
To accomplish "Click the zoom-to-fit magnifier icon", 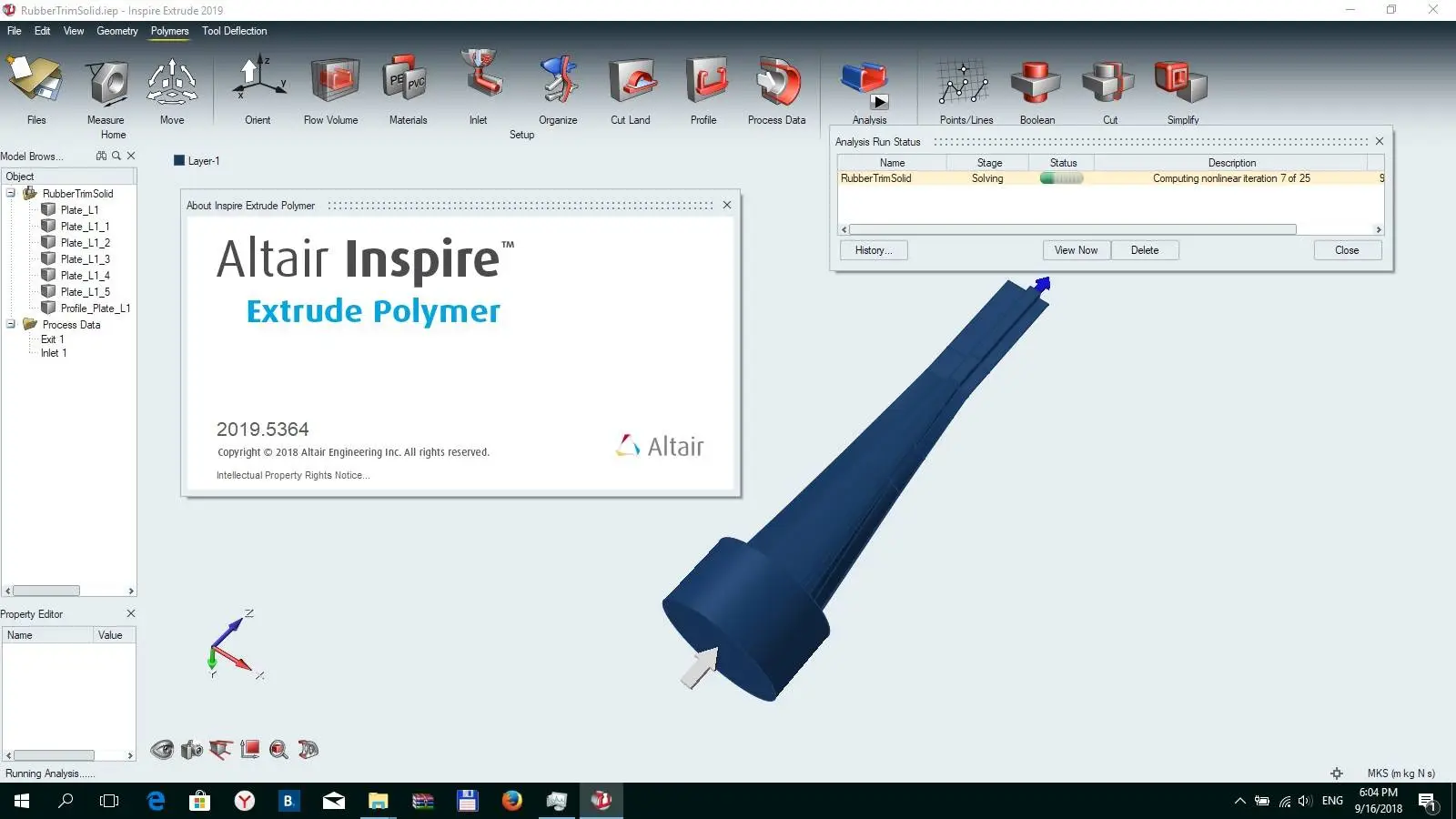I will click(278, 750).
